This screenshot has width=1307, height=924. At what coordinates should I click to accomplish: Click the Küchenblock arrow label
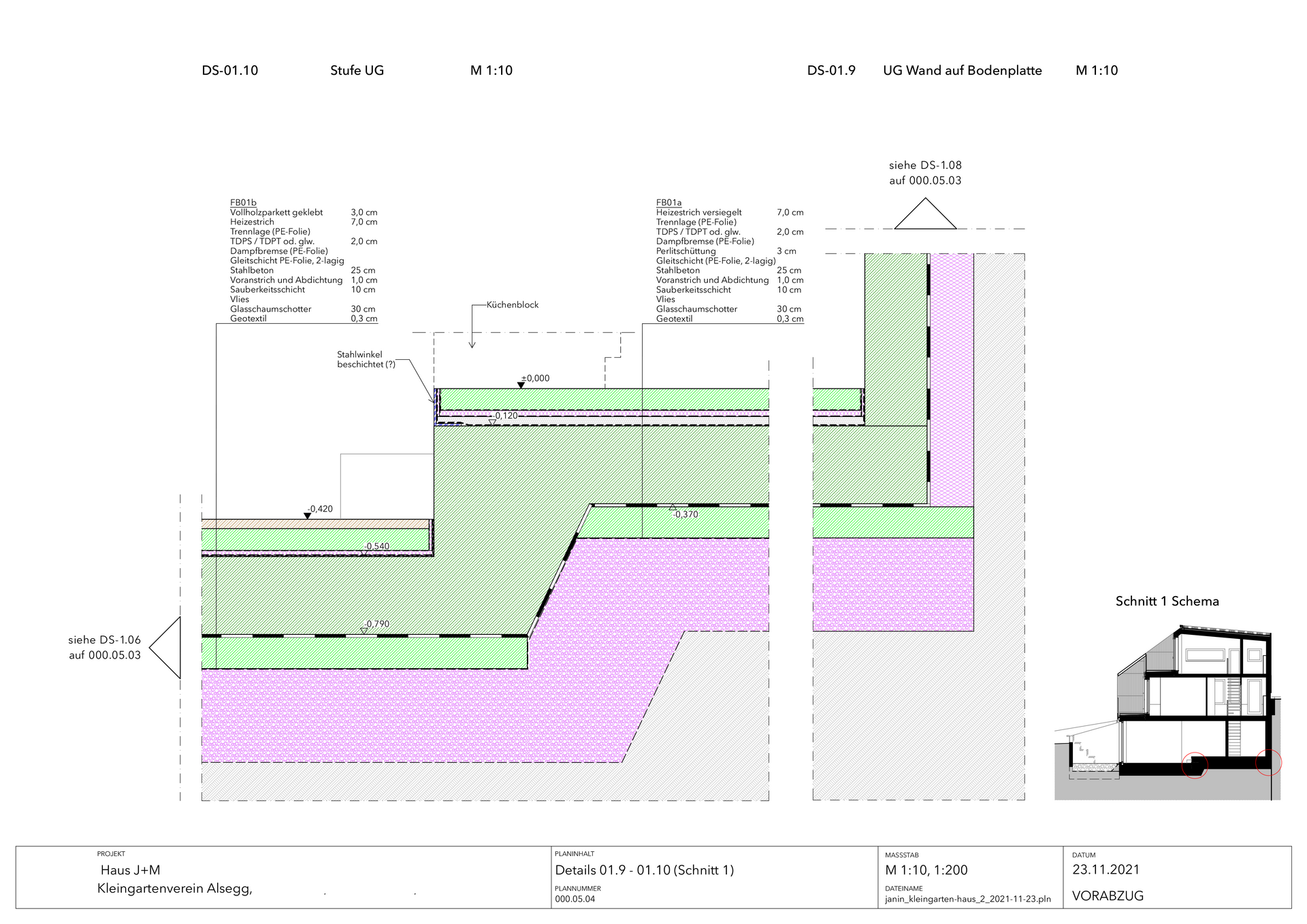512,305
